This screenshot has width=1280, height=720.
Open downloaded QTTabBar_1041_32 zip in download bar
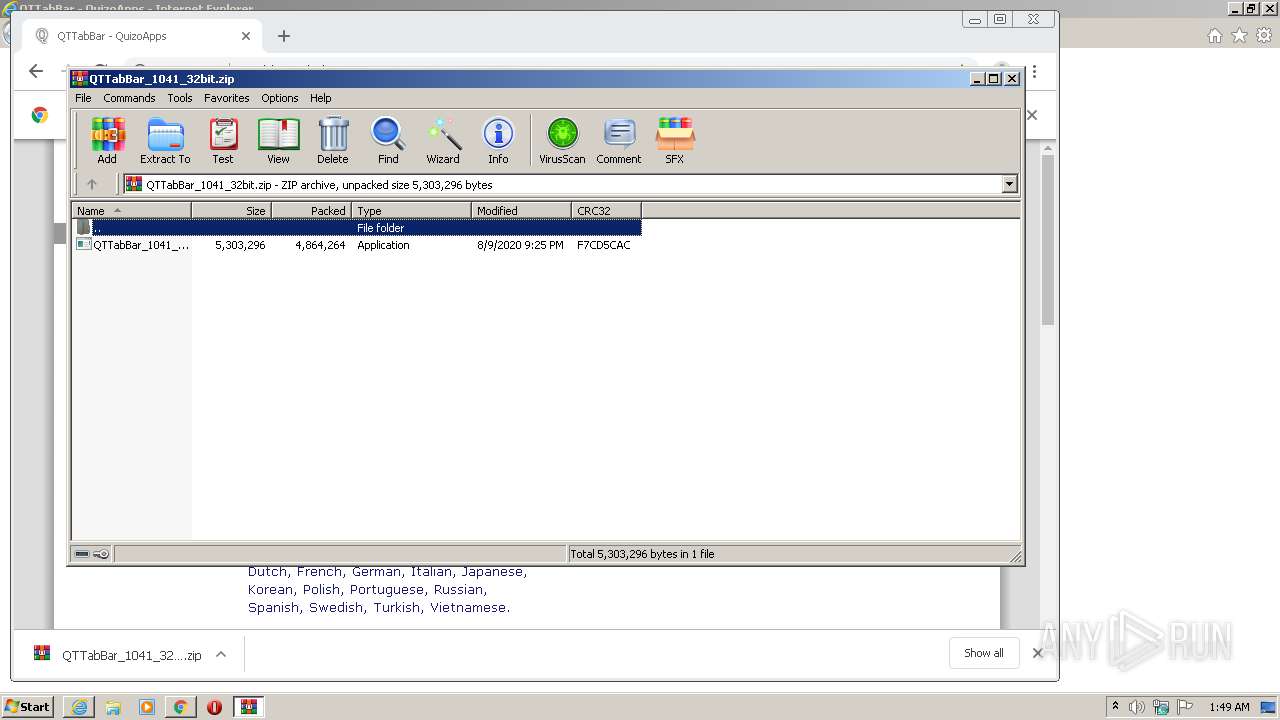[118, 655]
